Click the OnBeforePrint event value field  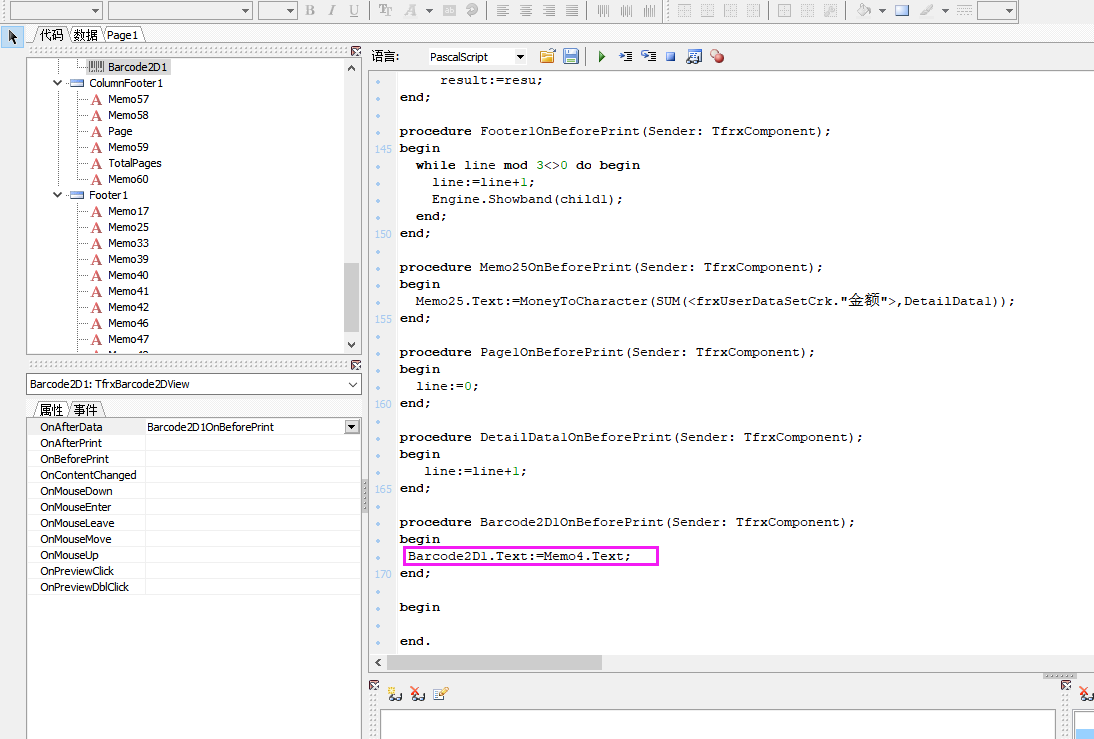click(253, 459)
